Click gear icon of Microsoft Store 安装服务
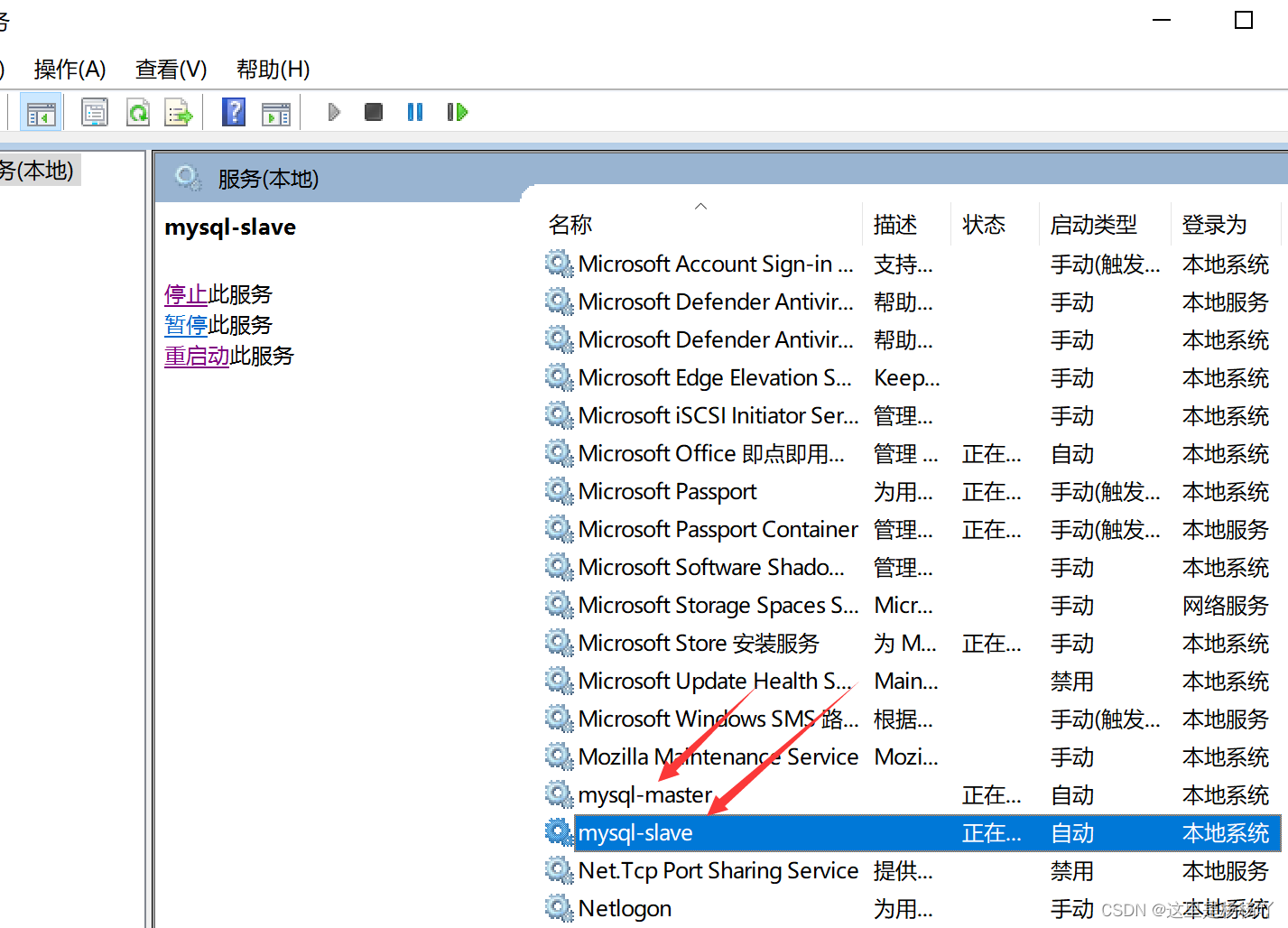 (x=559, y=643)
